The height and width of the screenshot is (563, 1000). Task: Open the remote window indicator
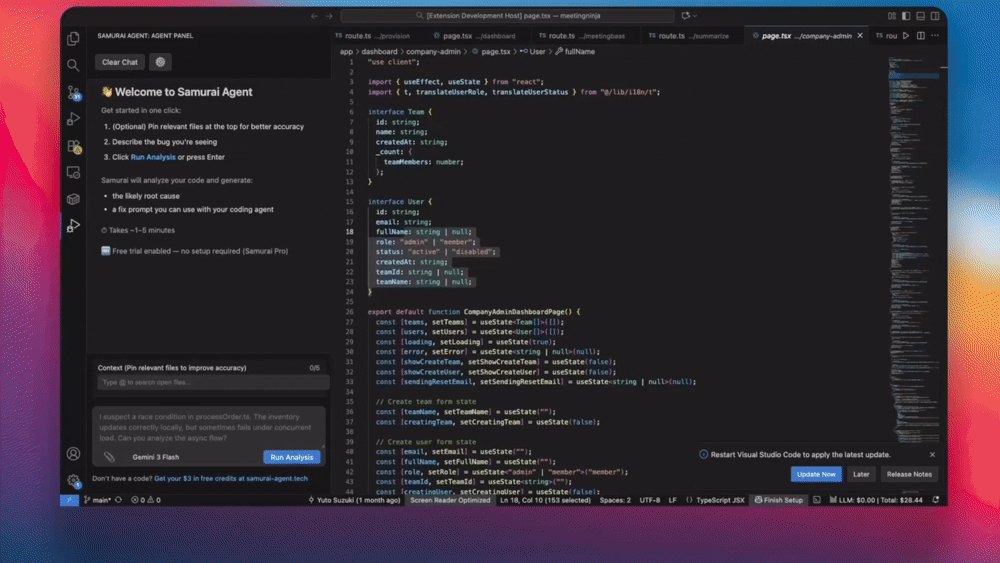(70, 500)
